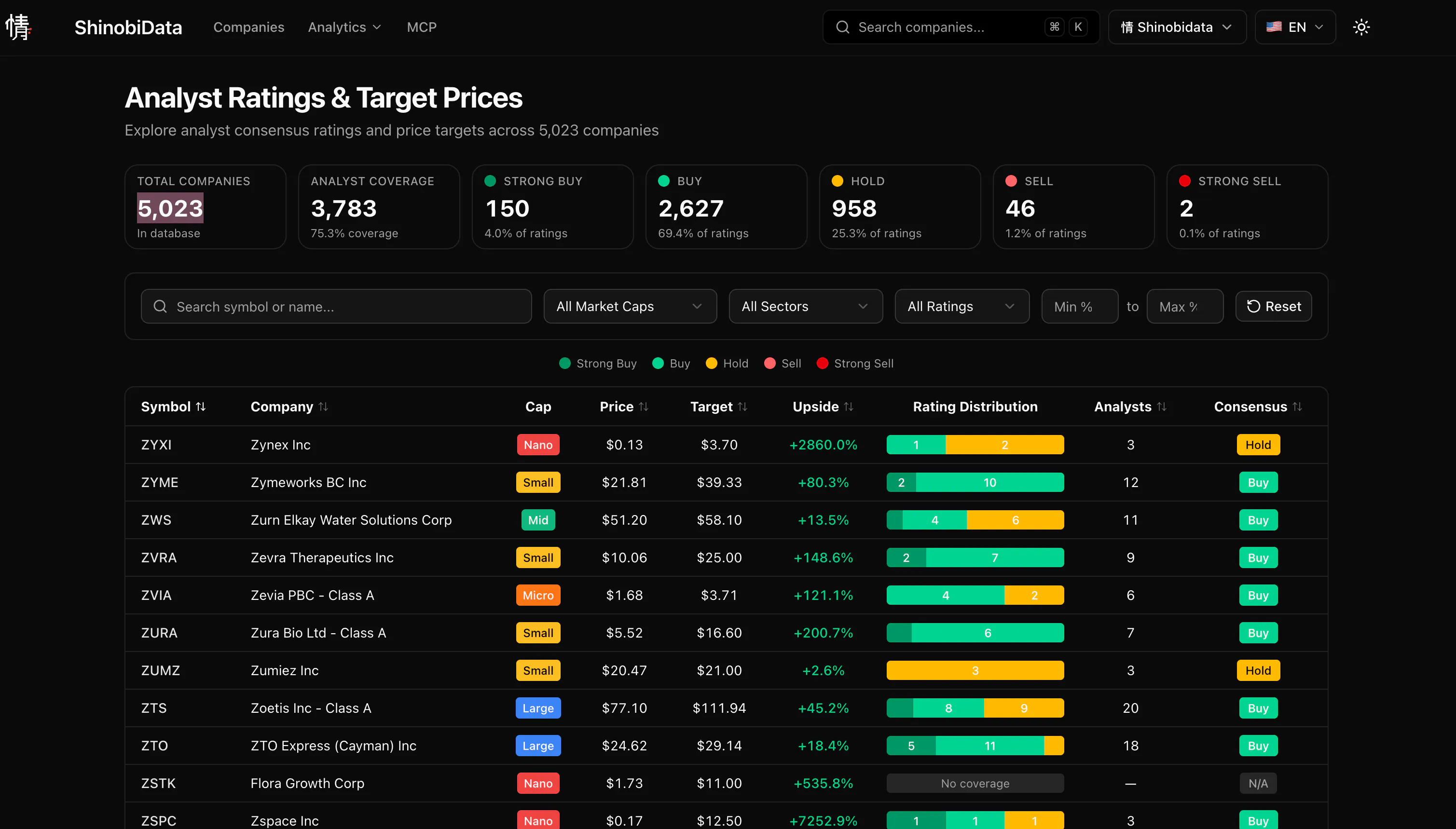
Task: Click the Strong Sell stat card
Action: 1247,207
